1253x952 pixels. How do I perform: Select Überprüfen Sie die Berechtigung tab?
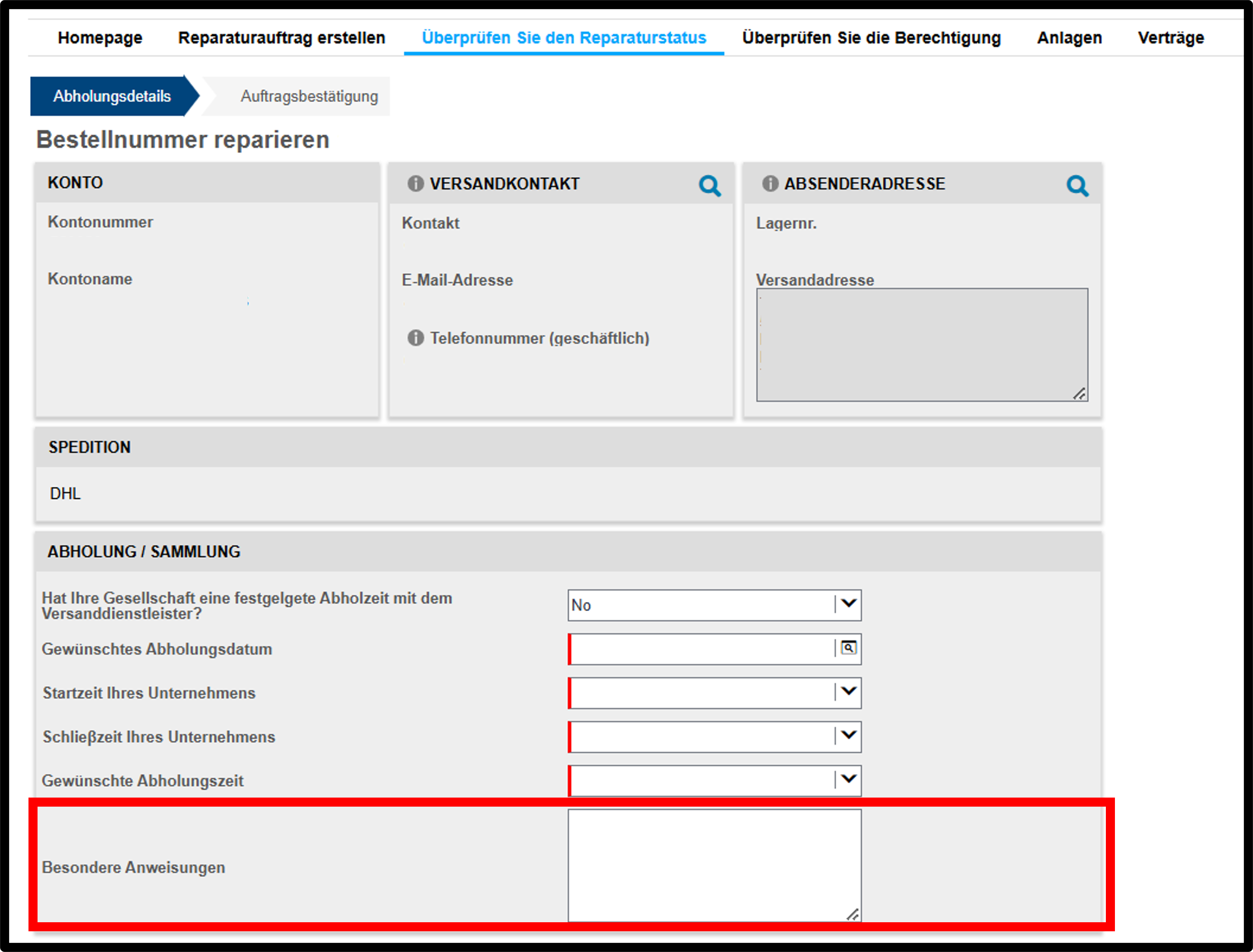[872, 38]
